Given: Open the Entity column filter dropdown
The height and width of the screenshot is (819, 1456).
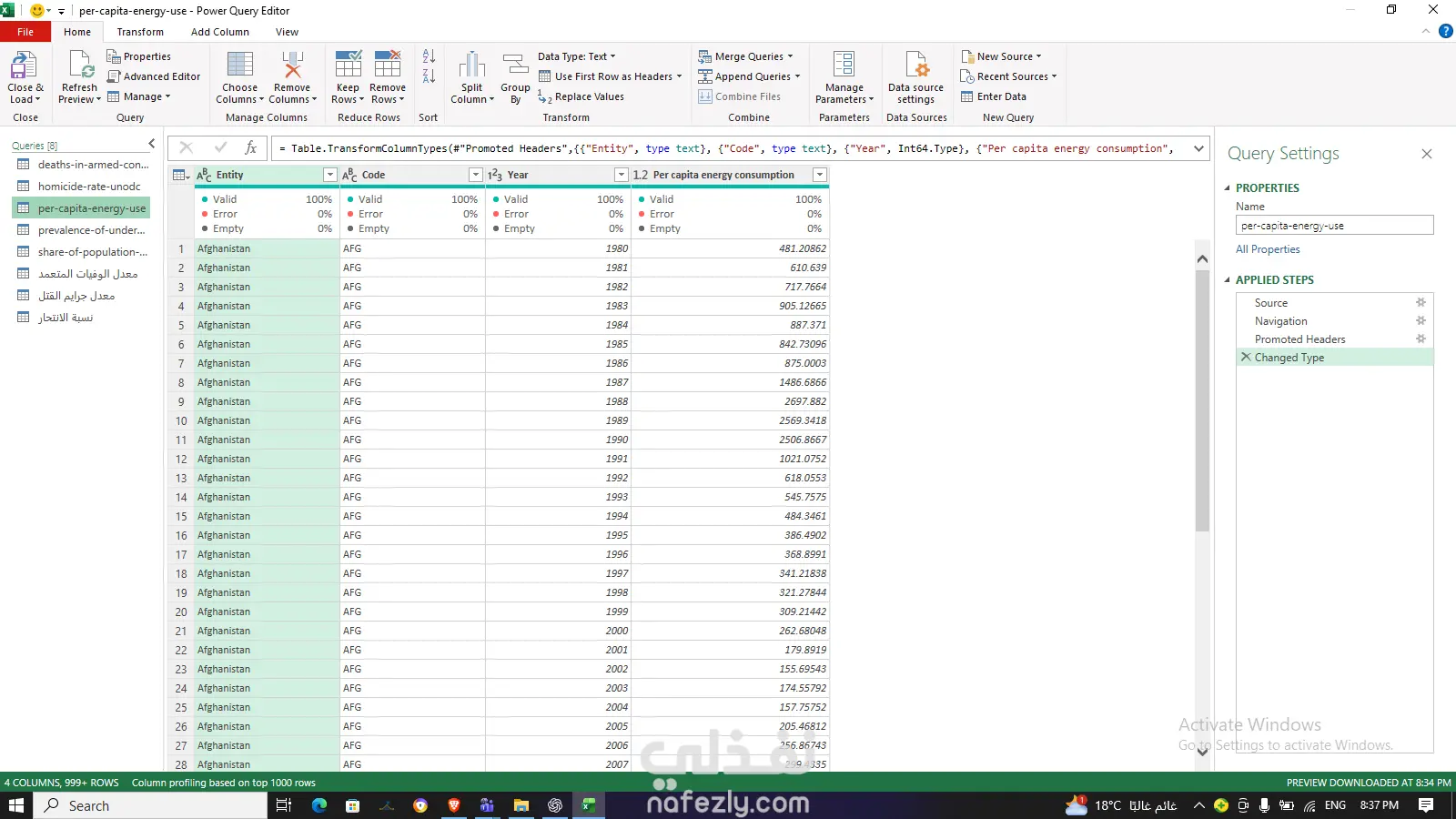Looking at the screenshot, I should [x=329, y=175].
